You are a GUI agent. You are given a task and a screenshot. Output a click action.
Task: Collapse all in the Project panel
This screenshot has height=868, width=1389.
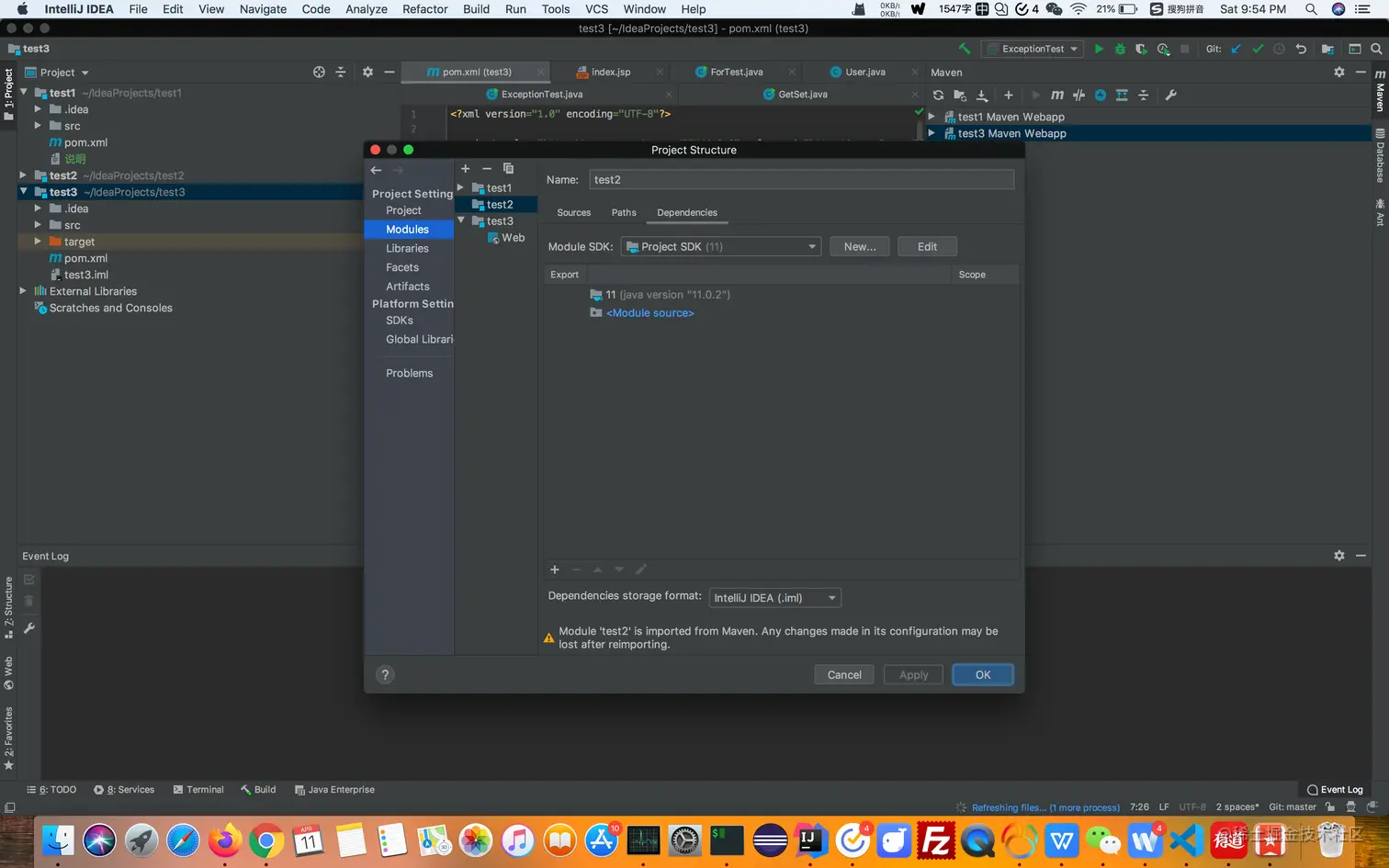pos(341,72)
